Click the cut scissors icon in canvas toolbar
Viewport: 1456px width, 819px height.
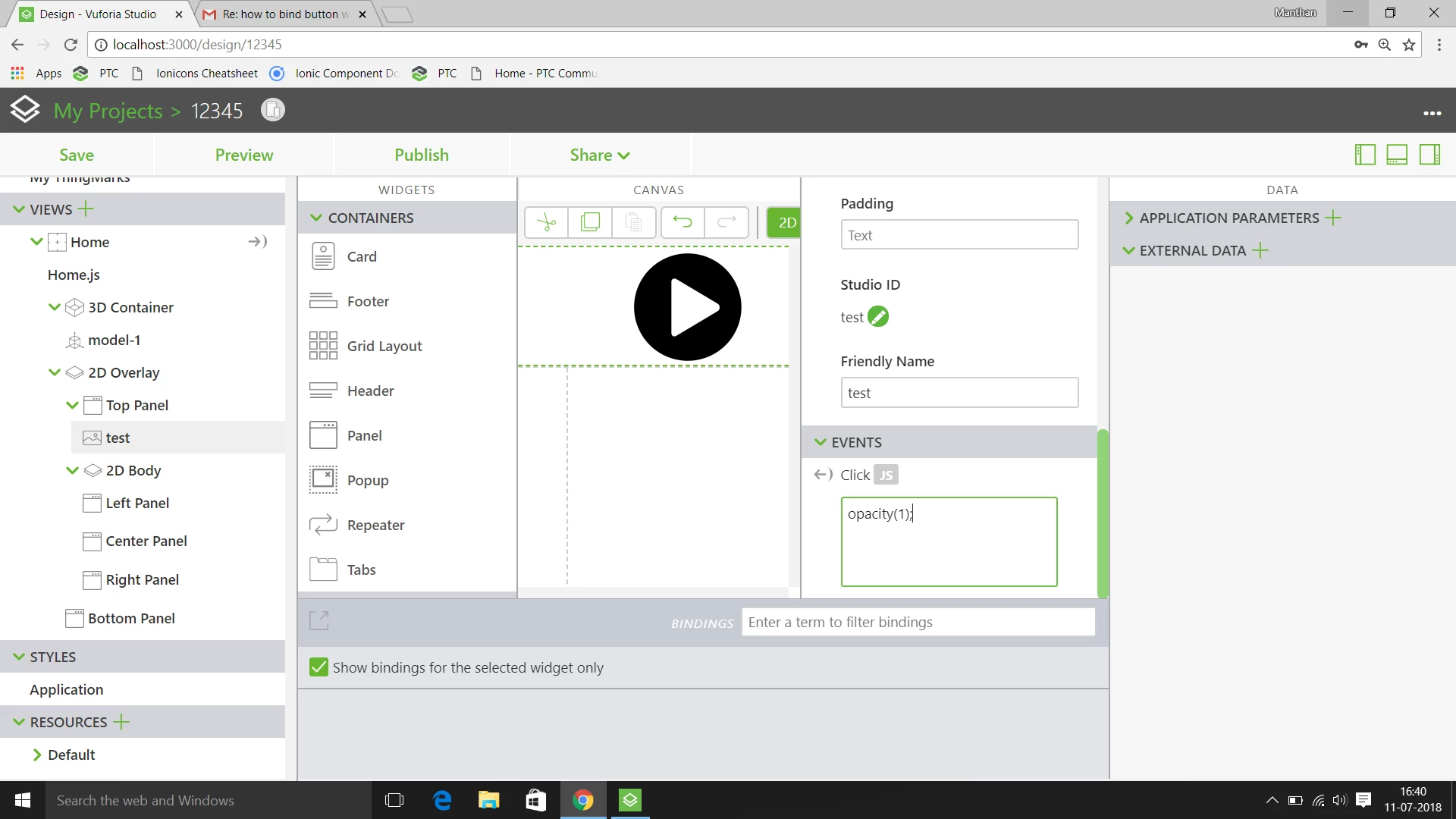coord(546,222)
